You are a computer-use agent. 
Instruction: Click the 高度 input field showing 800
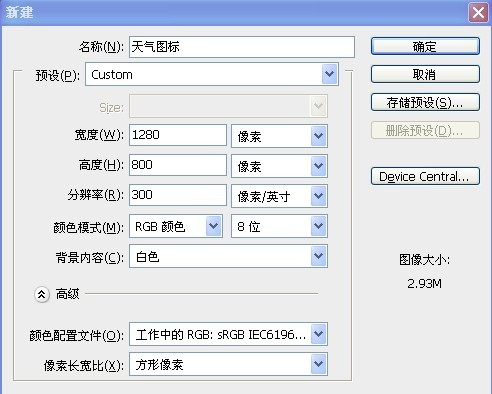tap(178, 165)
